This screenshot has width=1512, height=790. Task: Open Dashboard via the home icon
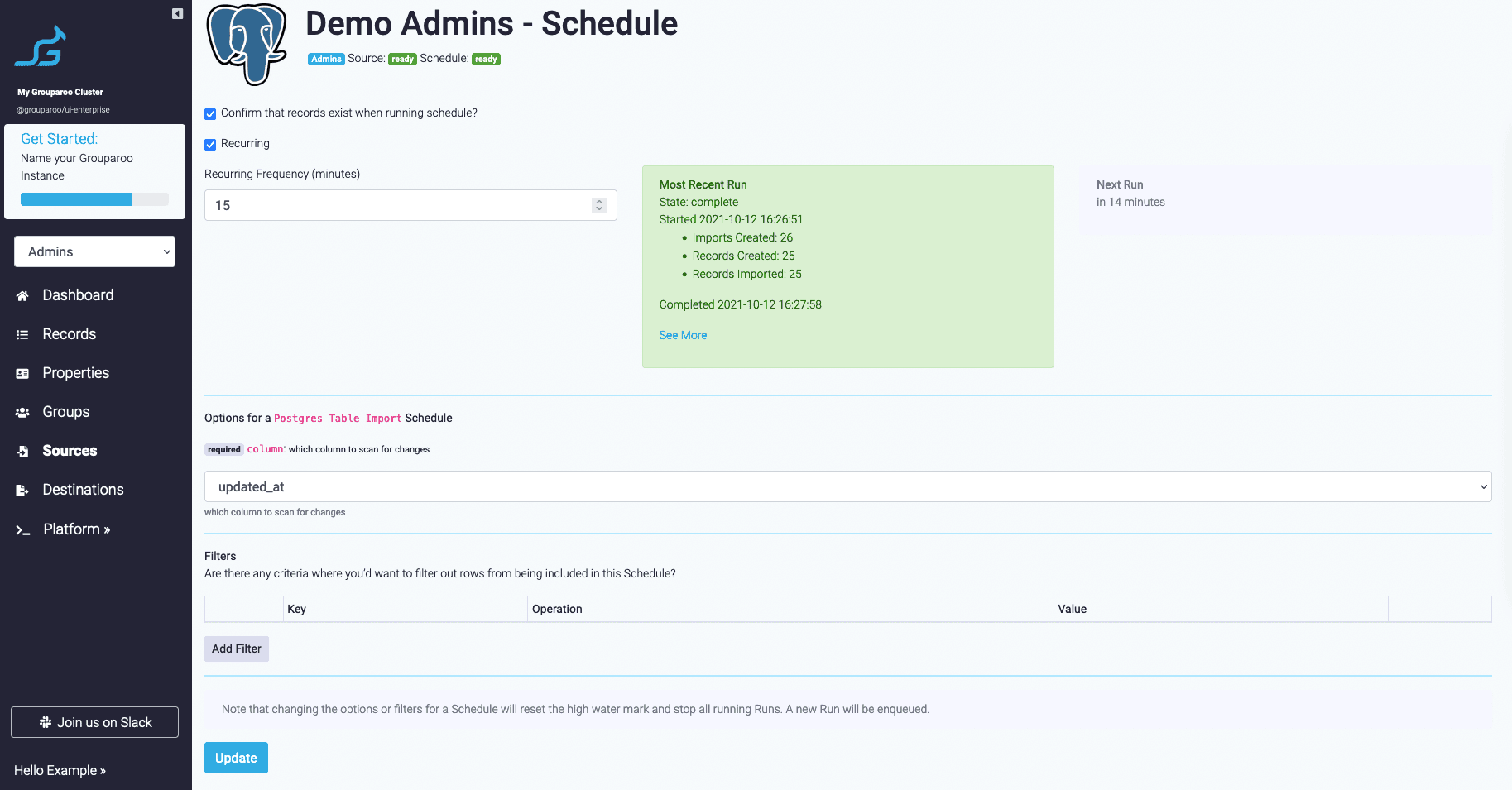[x=22, y=296]
